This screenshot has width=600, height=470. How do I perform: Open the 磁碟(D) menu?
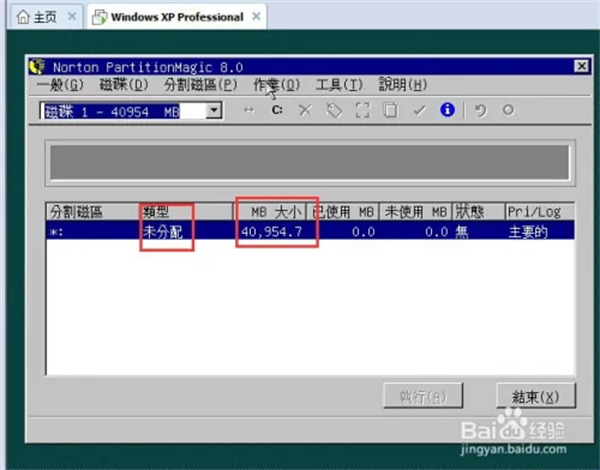124,85
